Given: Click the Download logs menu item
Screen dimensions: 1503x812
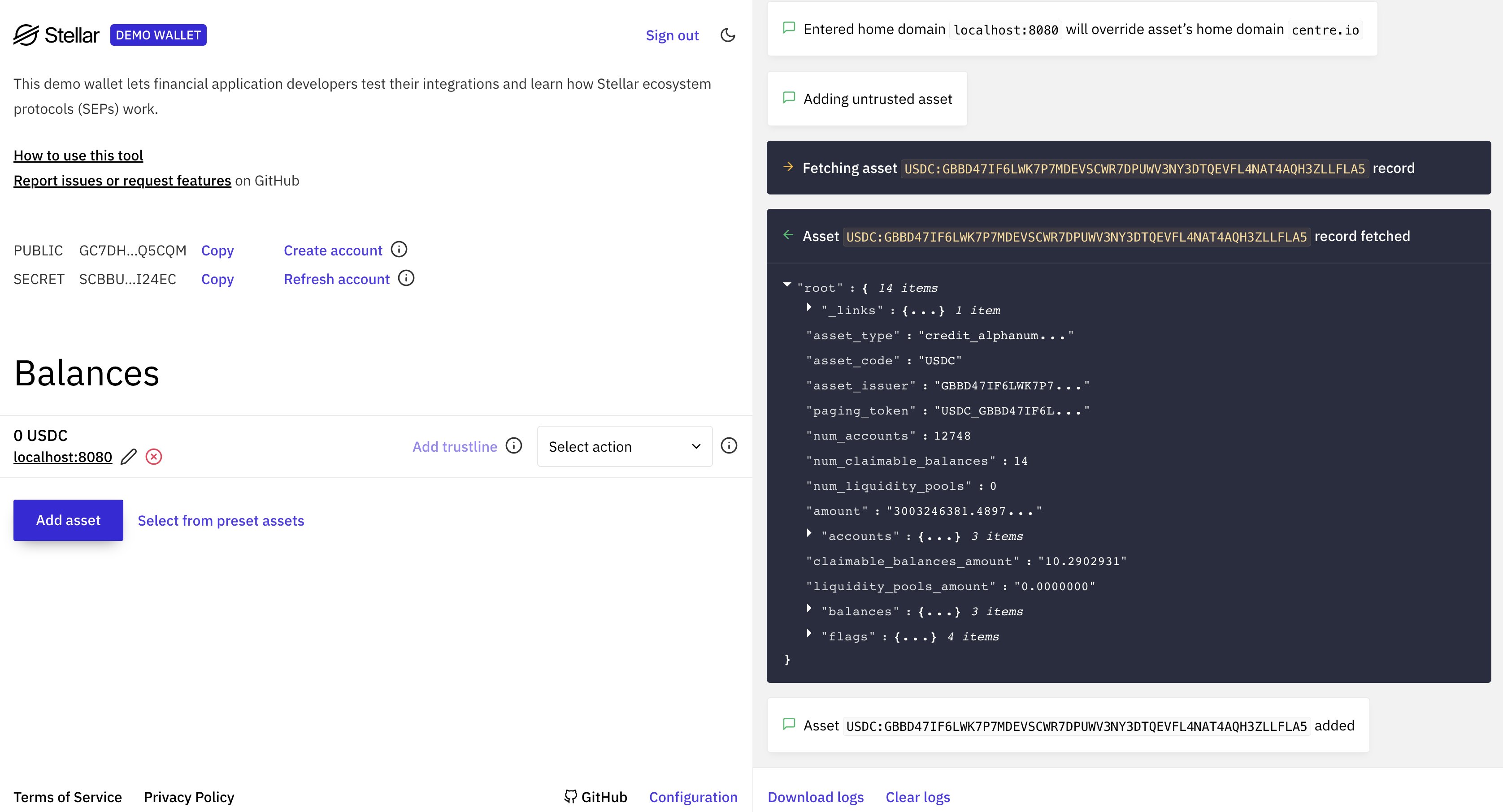Looking at the screenshot, I should [x=815, y=797].
